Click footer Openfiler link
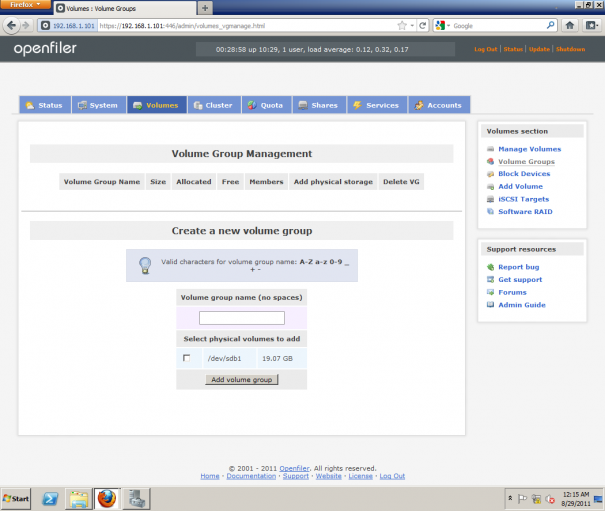This screenshot has height=511, width=605. click(294, 468)
